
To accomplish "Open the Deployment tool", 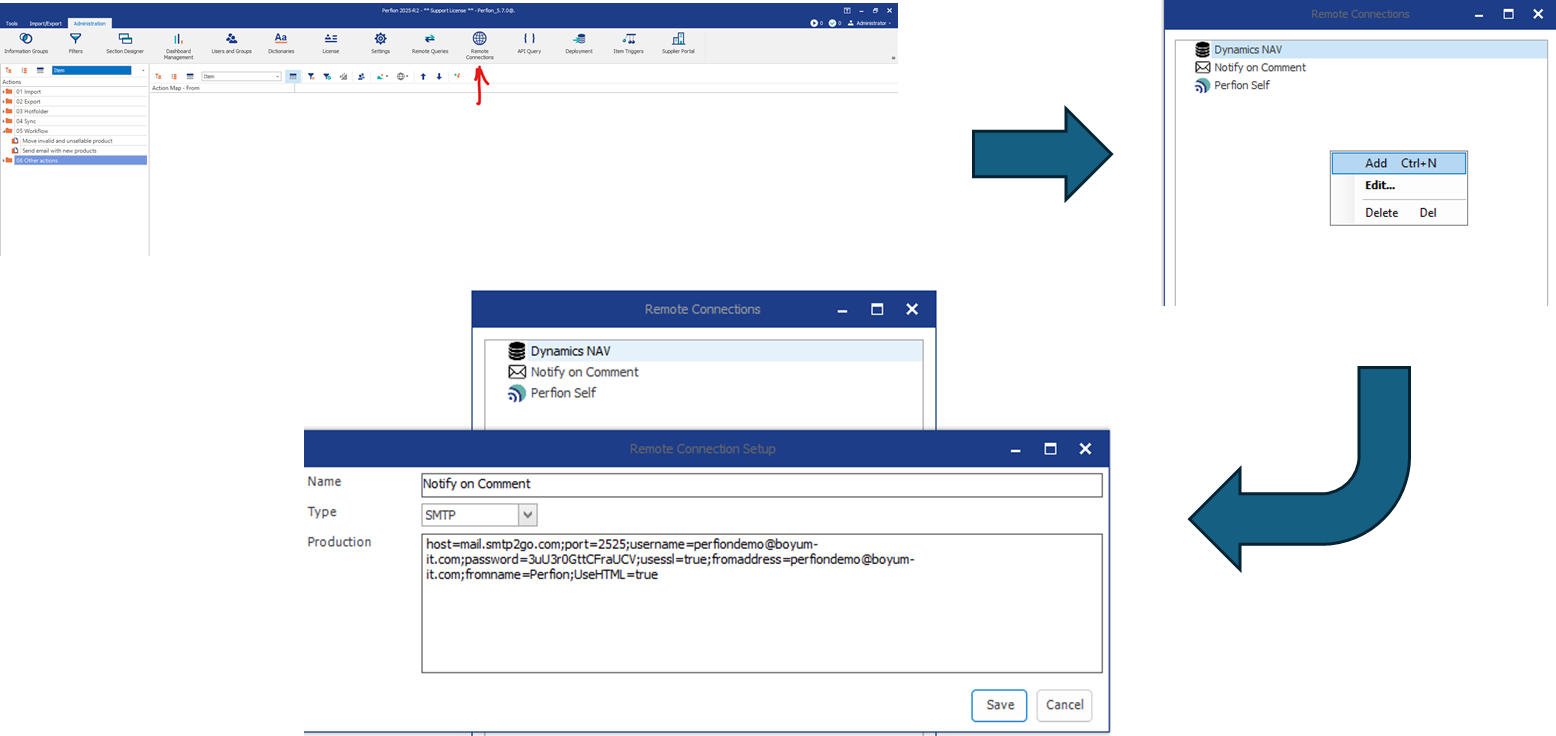I will tap(579, 42).
